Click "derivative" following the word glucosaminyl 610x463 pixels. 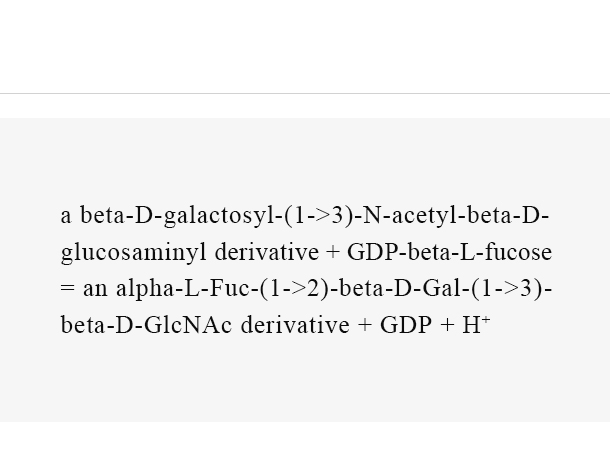tap(266, 252)
